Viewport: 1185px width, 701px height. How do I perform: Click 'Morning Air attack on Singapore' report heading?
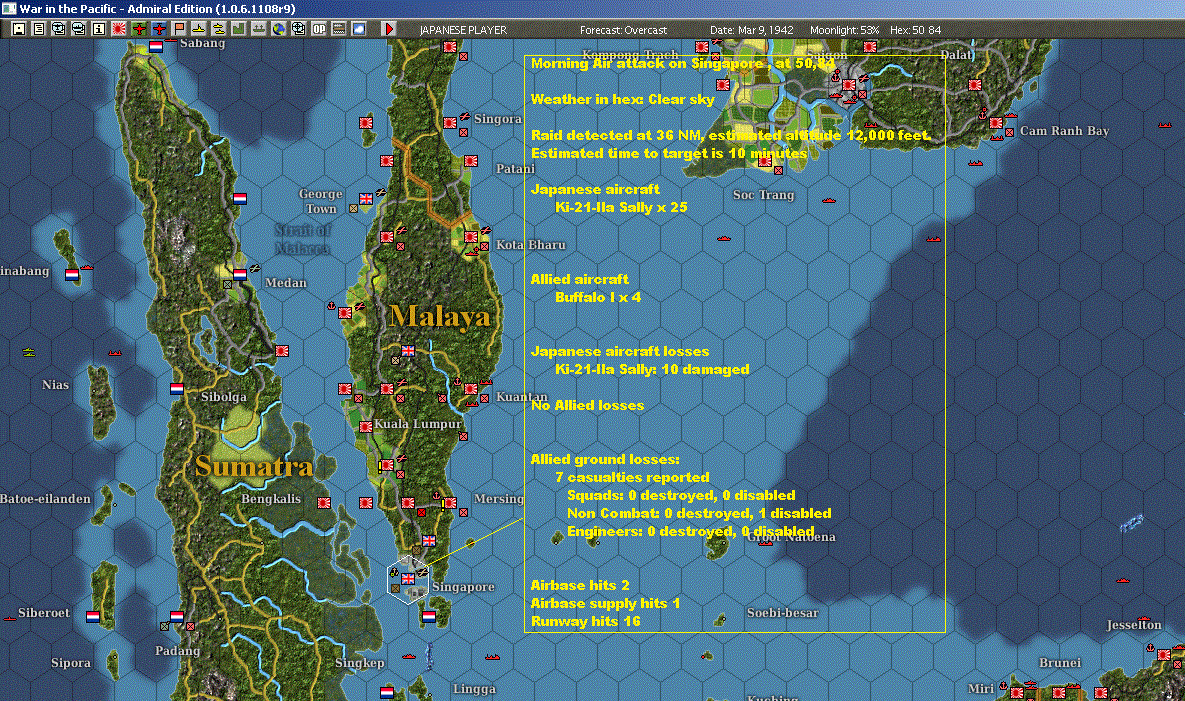coord(648,63)
